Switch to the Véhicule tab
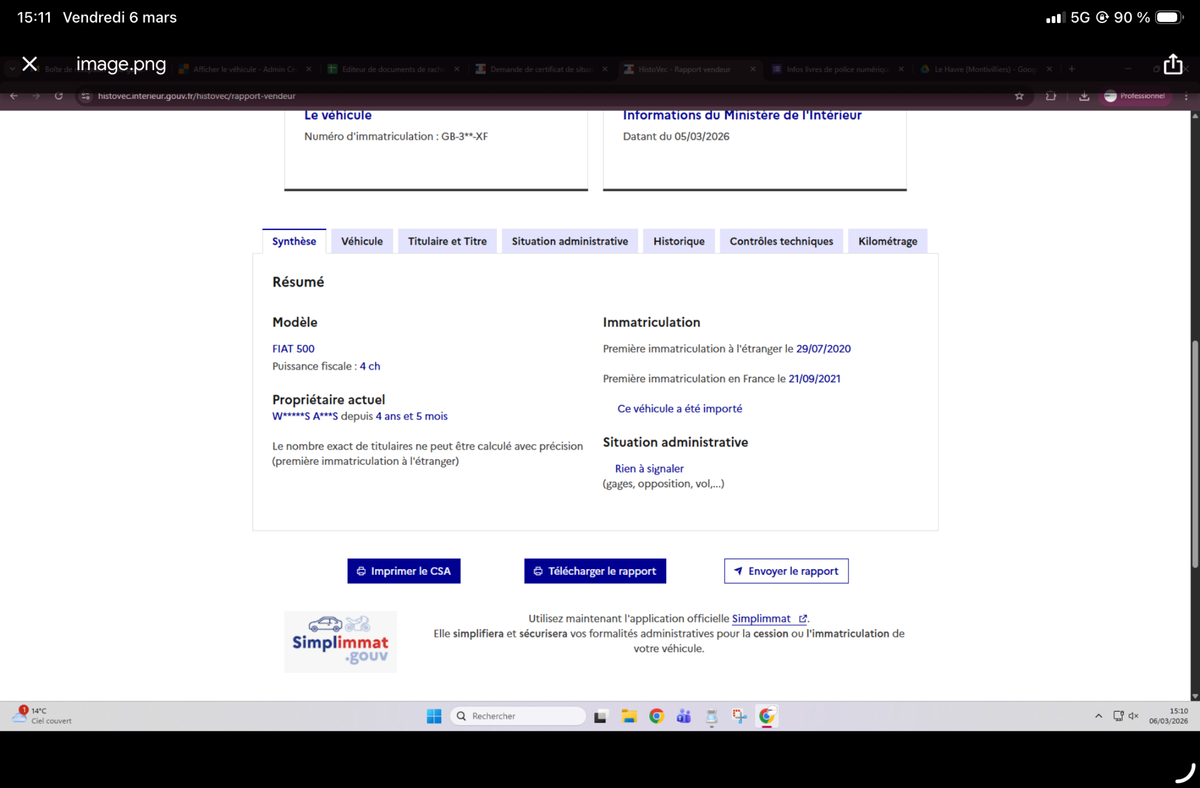 (x=362, y=241)
